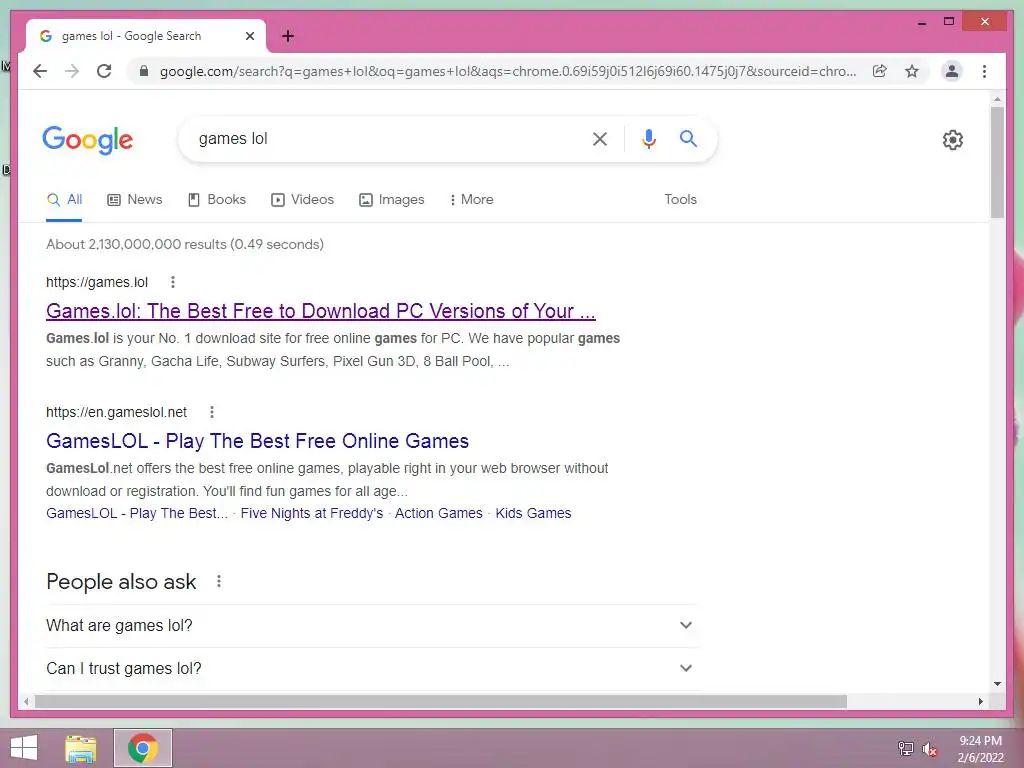Open the More search categories menu
The width and height of the screenshot is (1024, 768).
pos(472,199)
